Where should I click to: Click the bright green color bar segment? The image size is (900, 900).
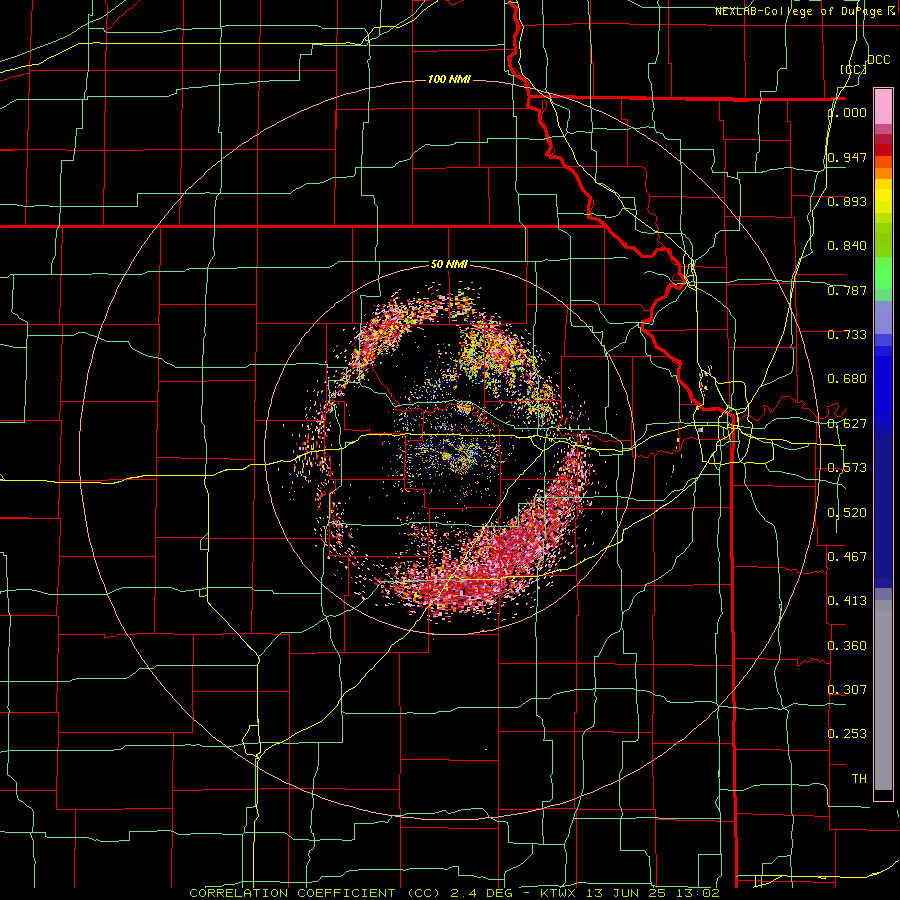[x=883, y=273]
